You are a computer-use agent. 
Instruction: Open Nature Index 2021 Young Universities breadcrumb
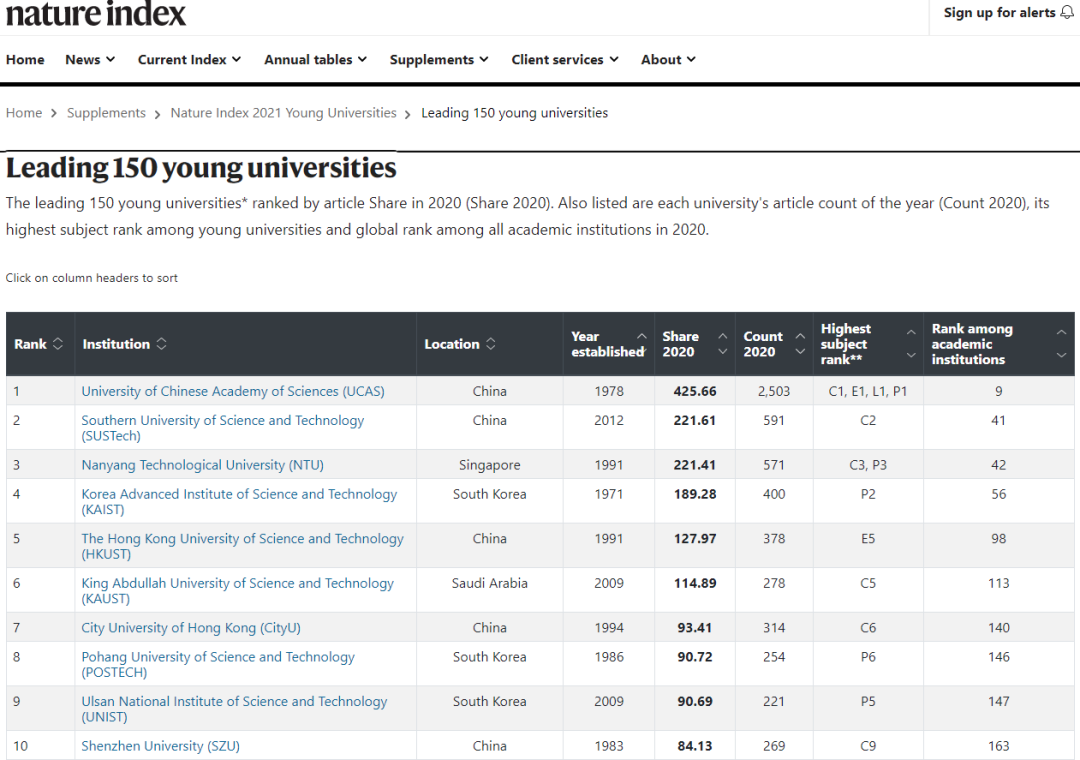pos(284,113)
